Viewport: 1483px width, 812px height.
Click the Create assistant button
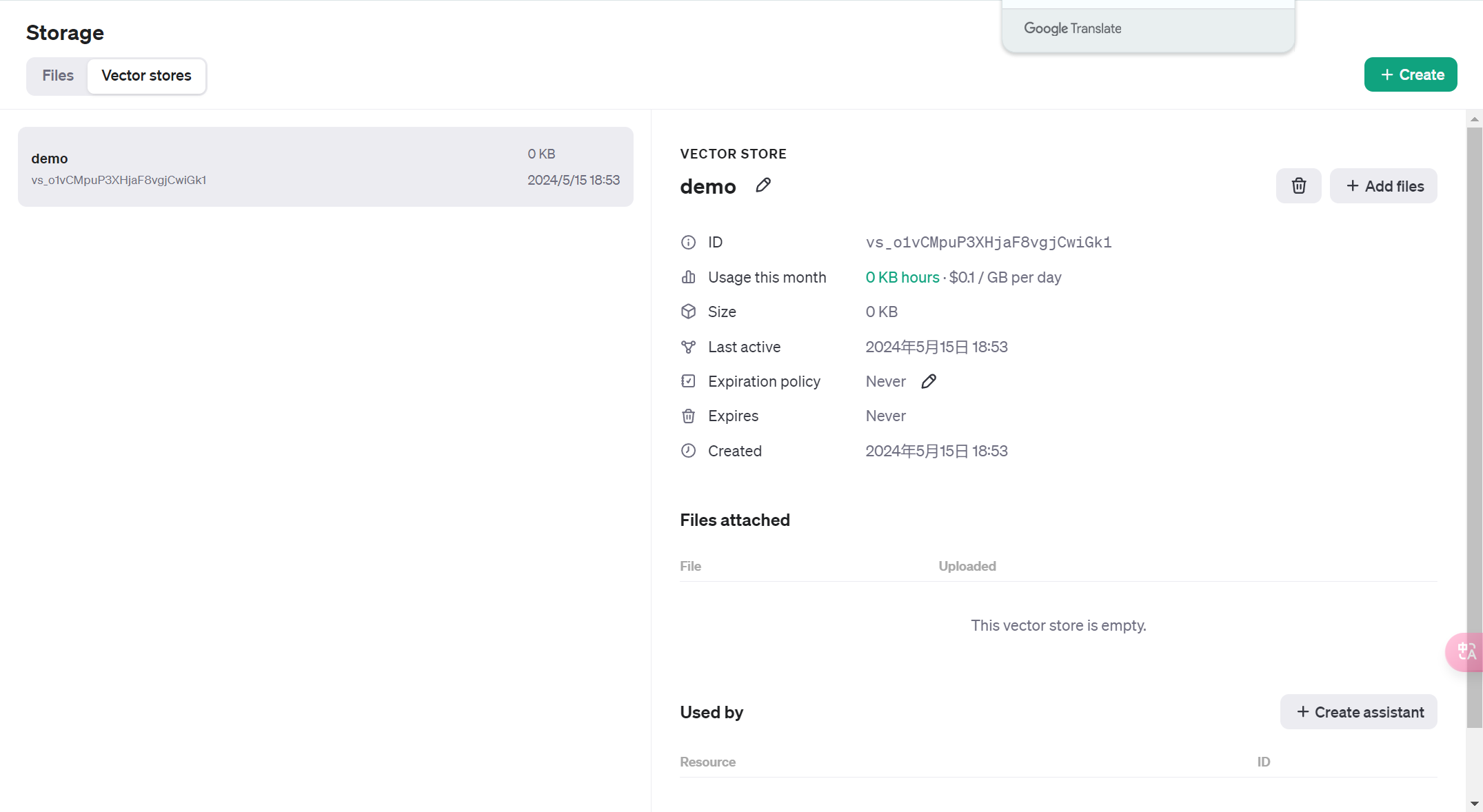coord(1358,712)
